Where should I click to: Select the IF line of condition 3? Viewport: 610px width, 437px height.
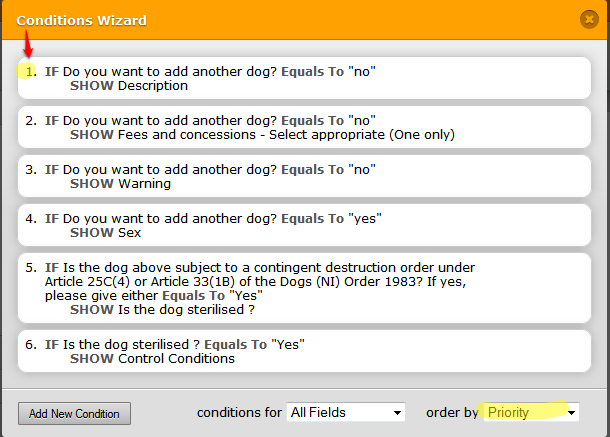pos(210,169)
